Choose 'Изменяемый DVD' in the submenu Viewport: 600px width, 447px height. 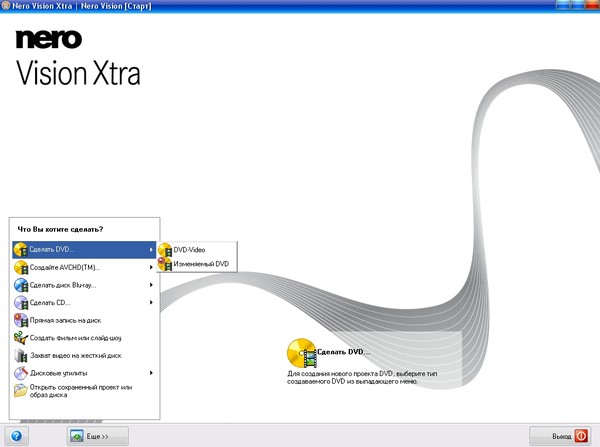point(200,264)
